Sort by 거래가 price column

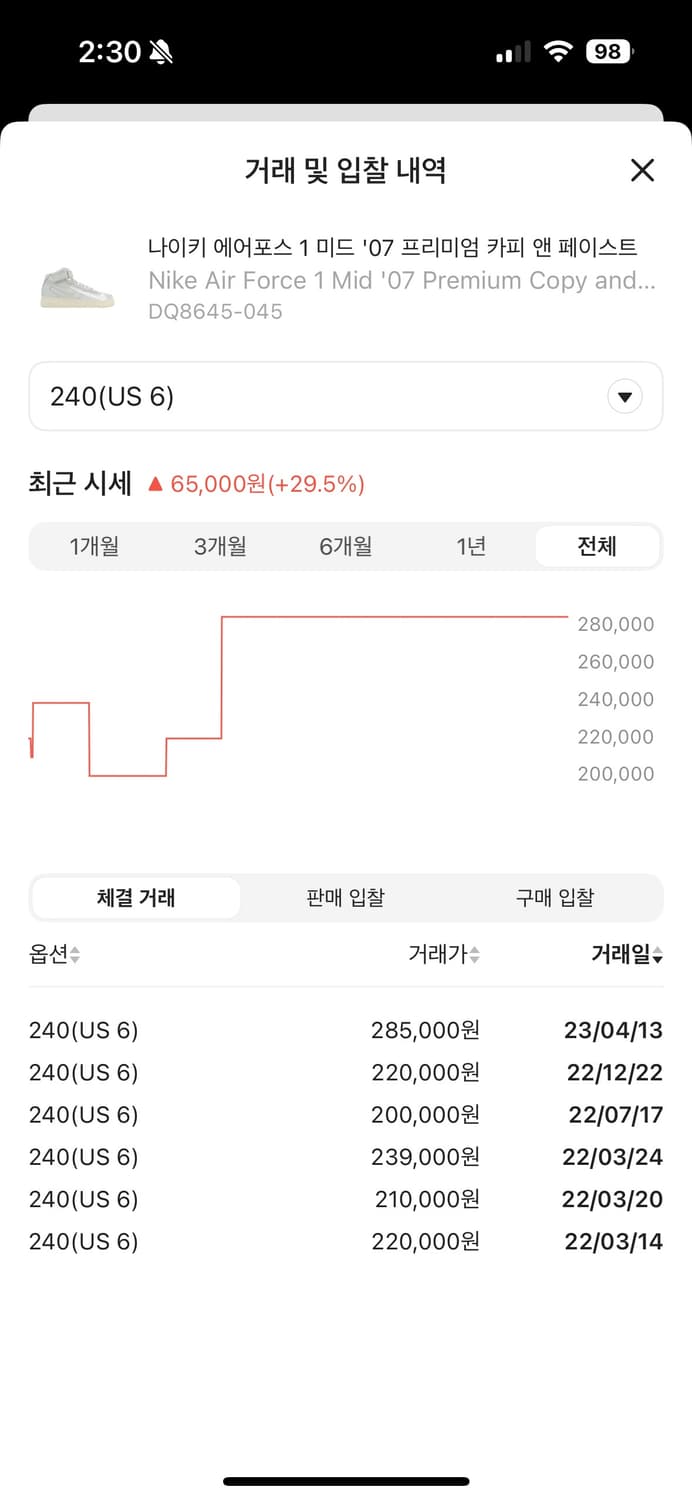442,954
